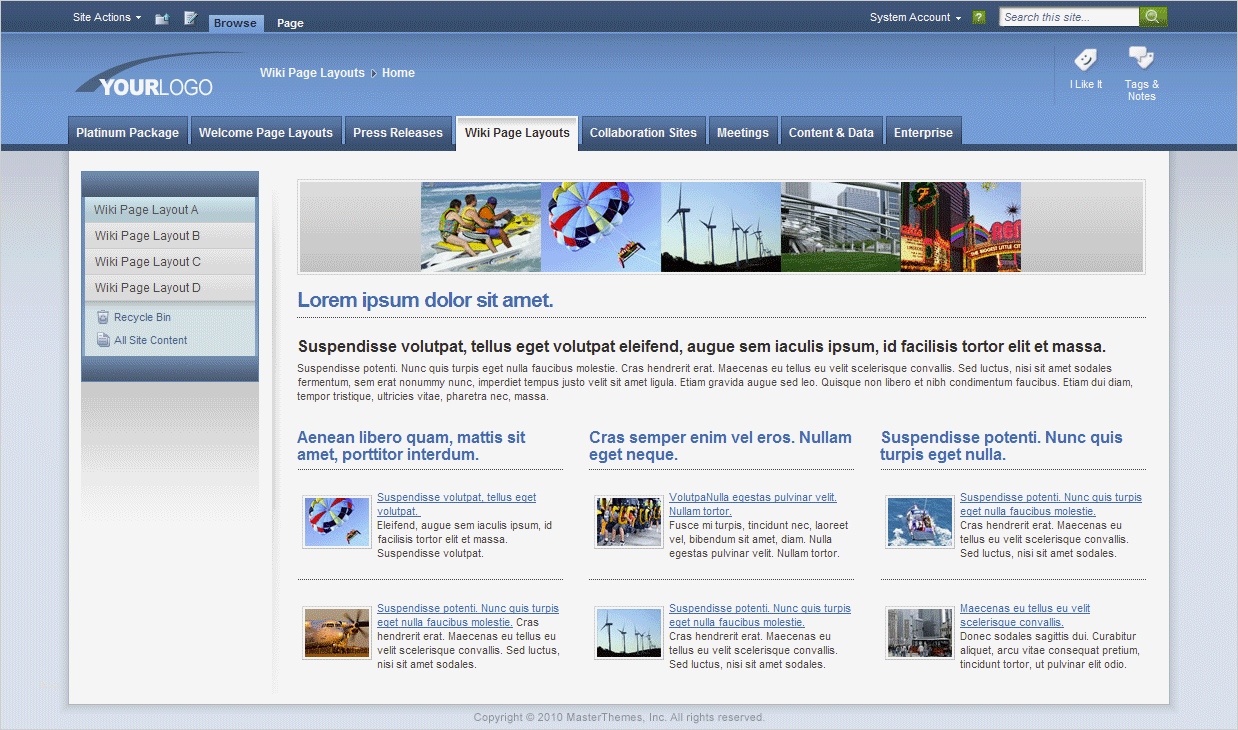Click the Edit page pencil icon

point(190,17)
